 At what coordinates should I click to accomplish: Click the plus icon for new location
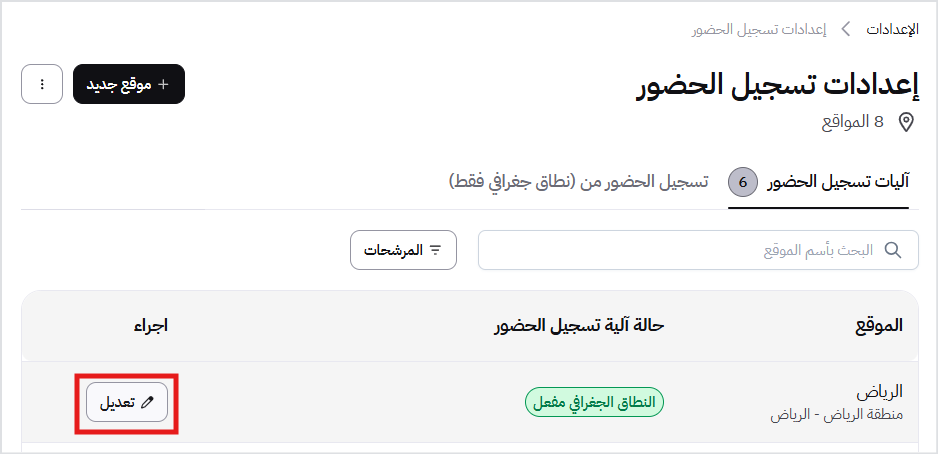coord(164,84)
